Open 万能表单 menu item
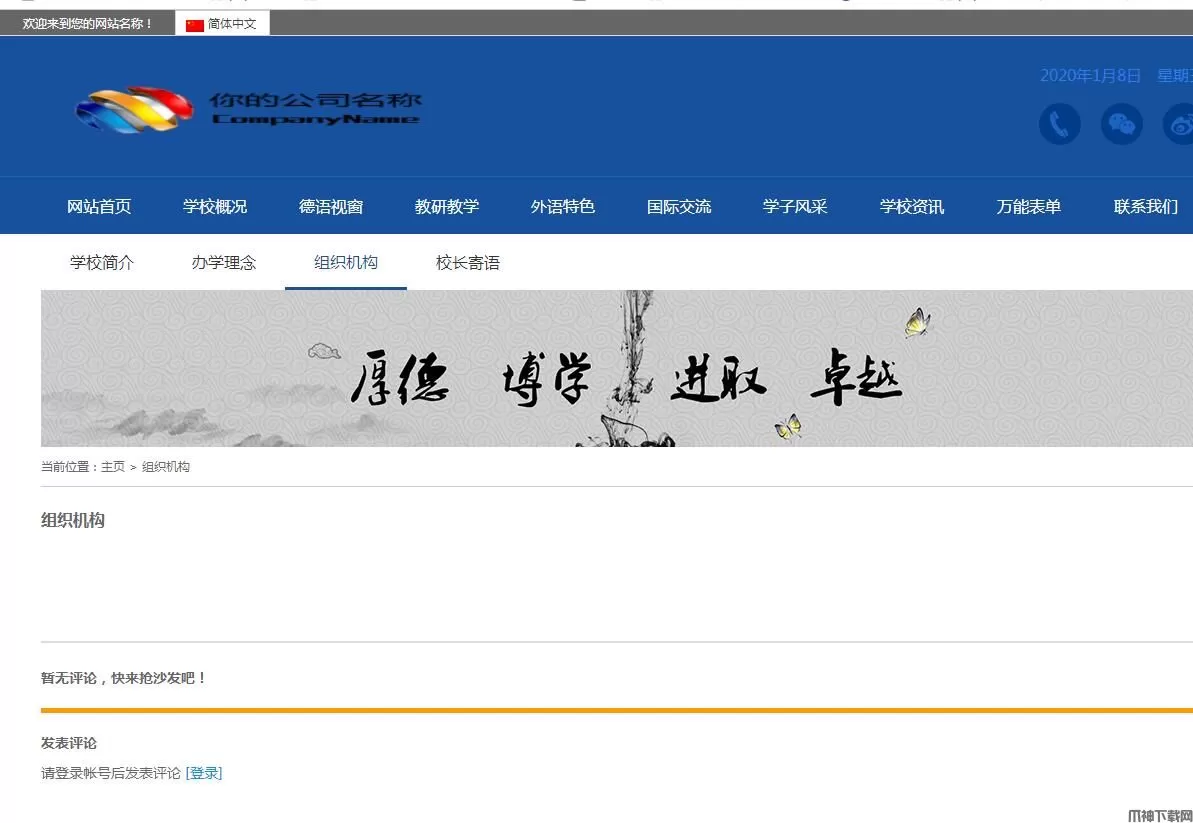1193x823 pixels. pyautogui.click(x=1028, y=206)
